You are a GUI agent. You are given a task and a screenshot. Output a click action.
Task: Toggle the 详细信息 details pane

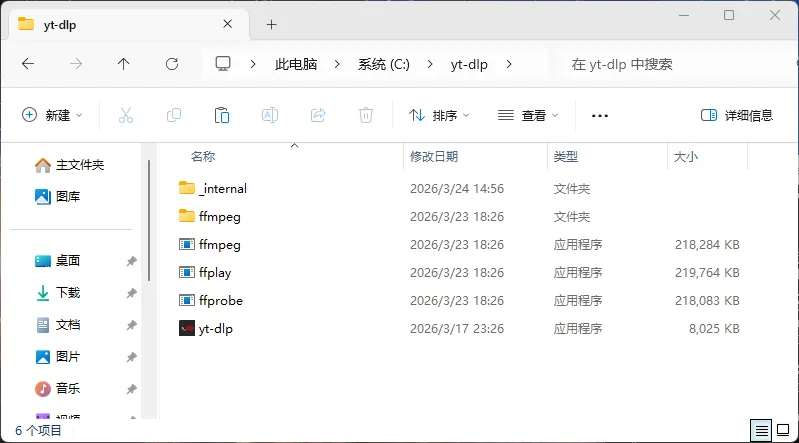[x=737, y=115]
